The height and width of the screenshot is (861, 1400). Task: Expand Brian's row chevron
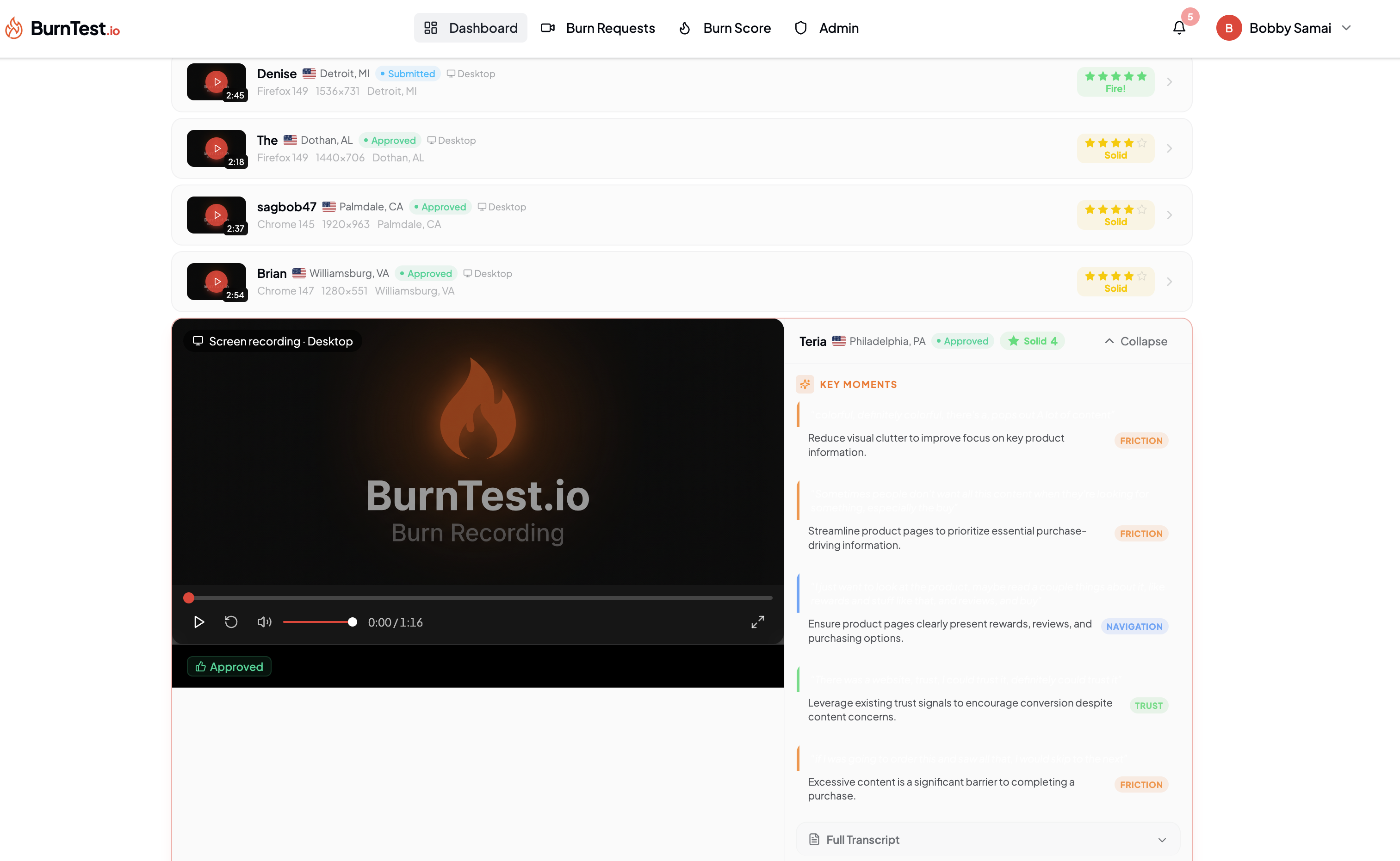click(1169, 282)
